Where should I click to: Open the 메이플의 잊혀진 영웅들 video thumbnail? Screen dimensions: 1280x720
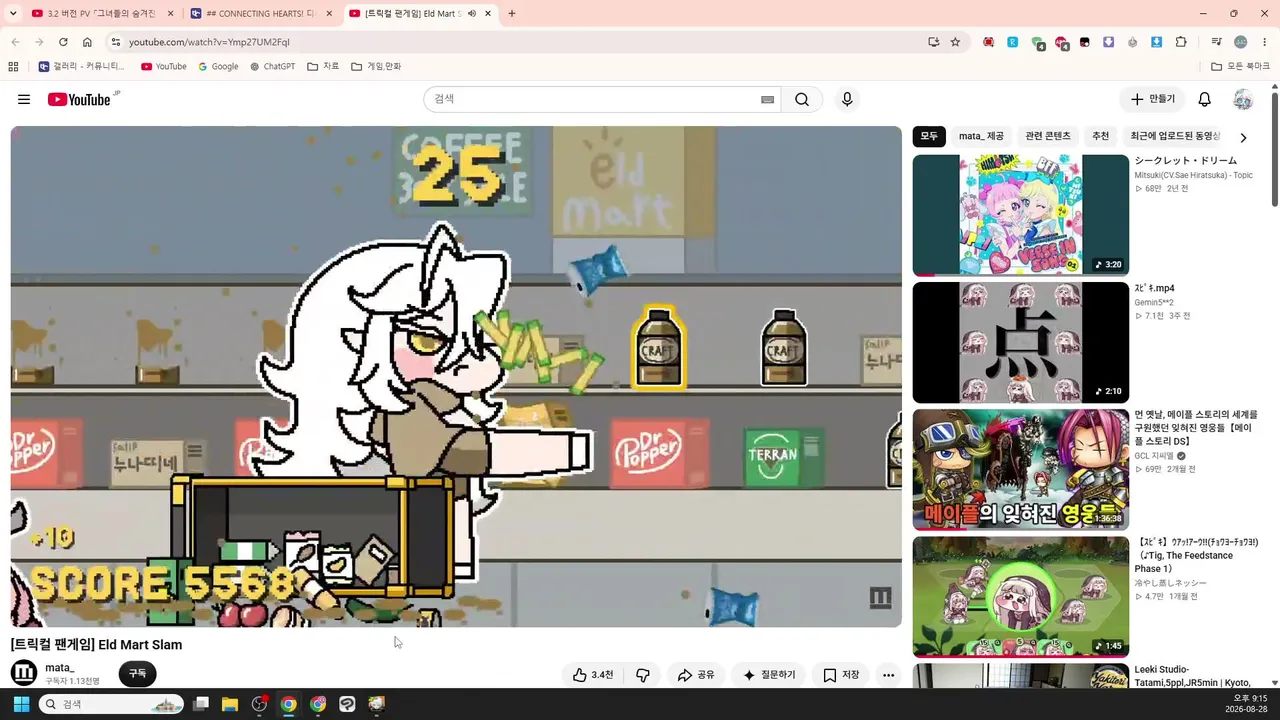coord(1020,470)
